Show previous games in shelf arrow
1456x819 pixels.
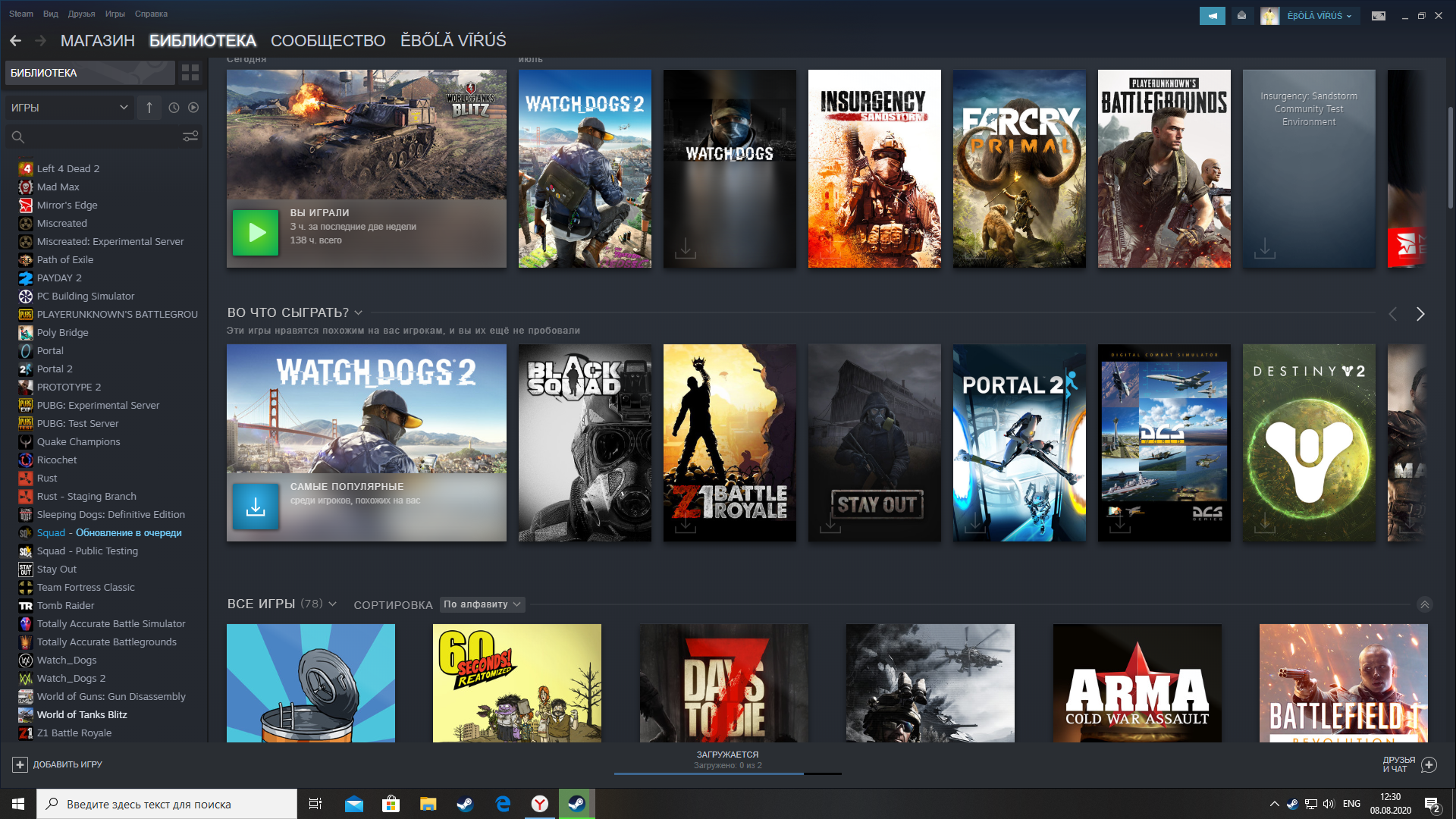click(x=1392, y=314)
